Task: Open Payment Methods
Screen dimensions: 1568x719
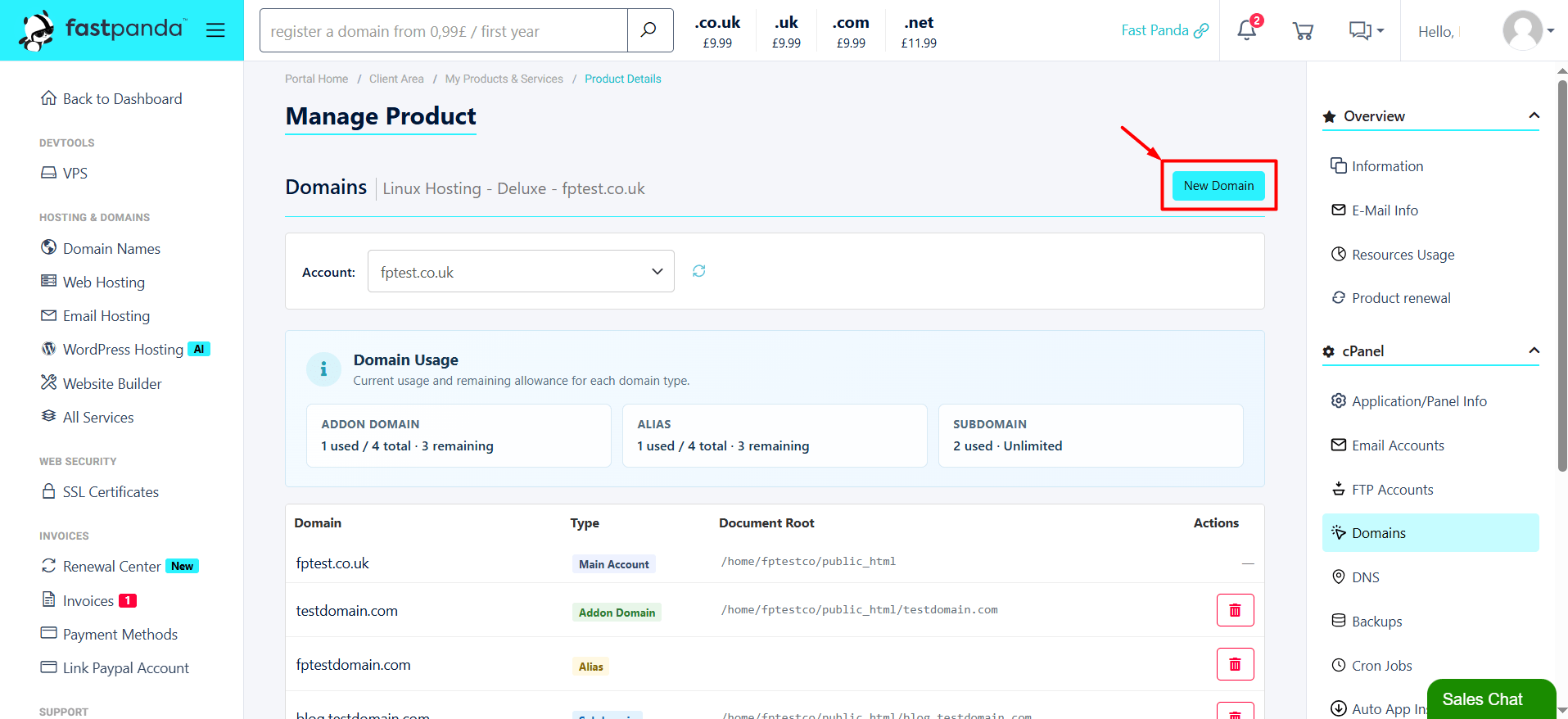Action: click(109, 634)
